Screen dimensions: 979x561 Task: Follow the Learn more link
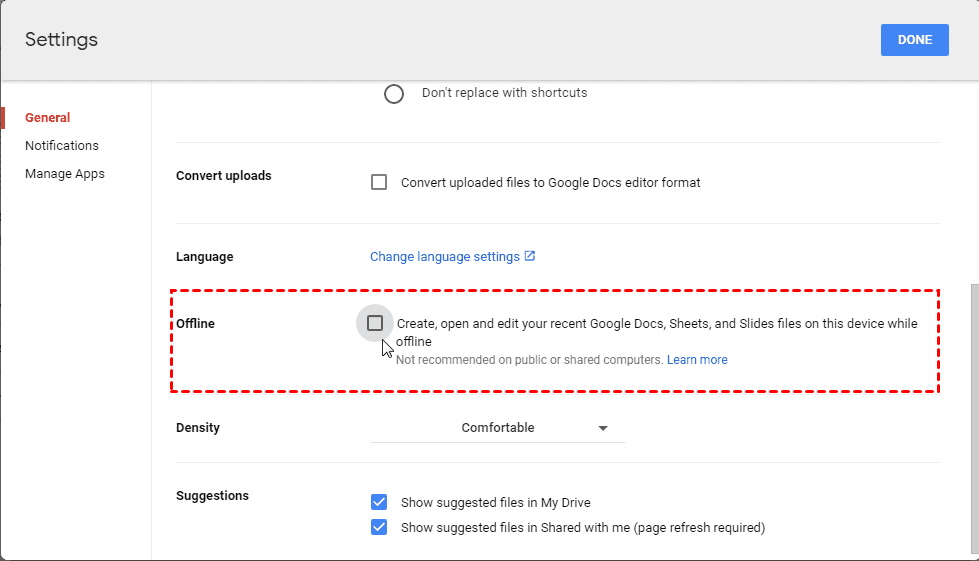(x=697, y=360)
